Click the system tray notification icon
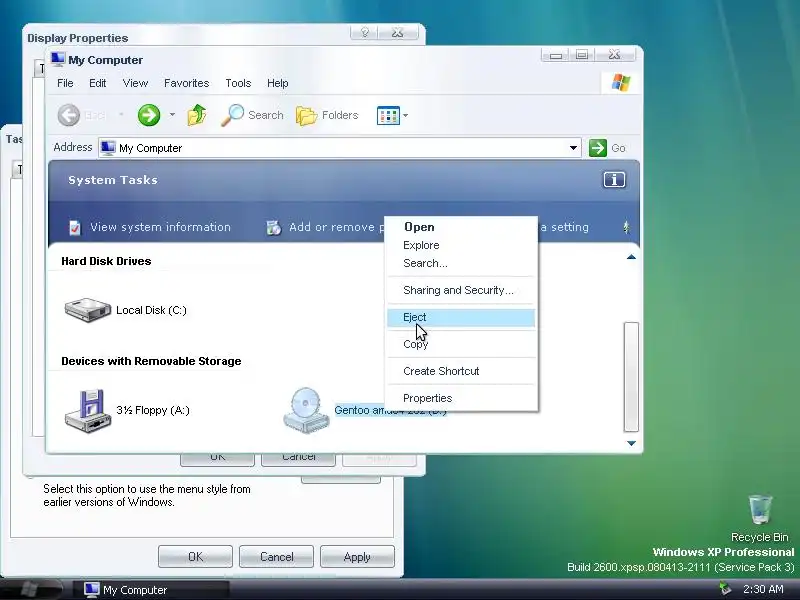Image resolution: width=800 pixels, height=600 pixels. 724,589
